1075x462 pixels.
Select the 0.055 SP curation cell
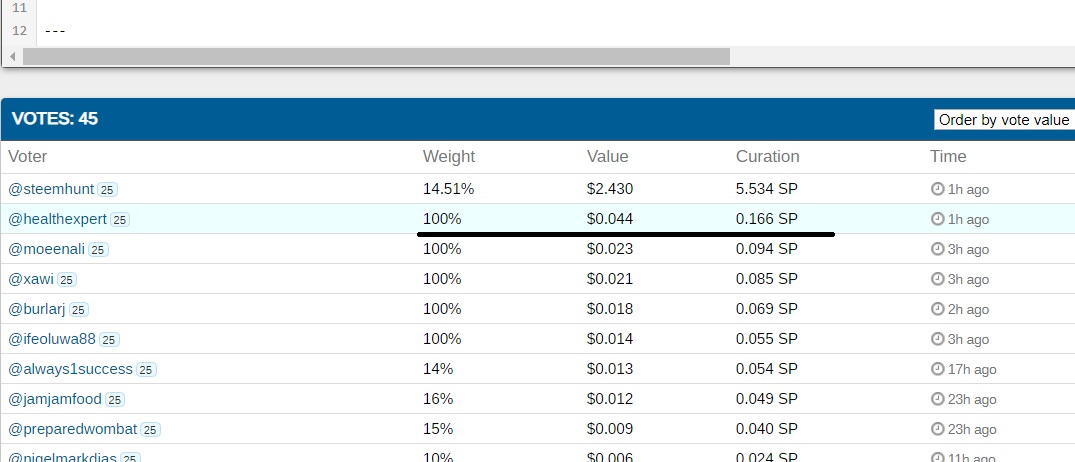(x=766, y=339)
